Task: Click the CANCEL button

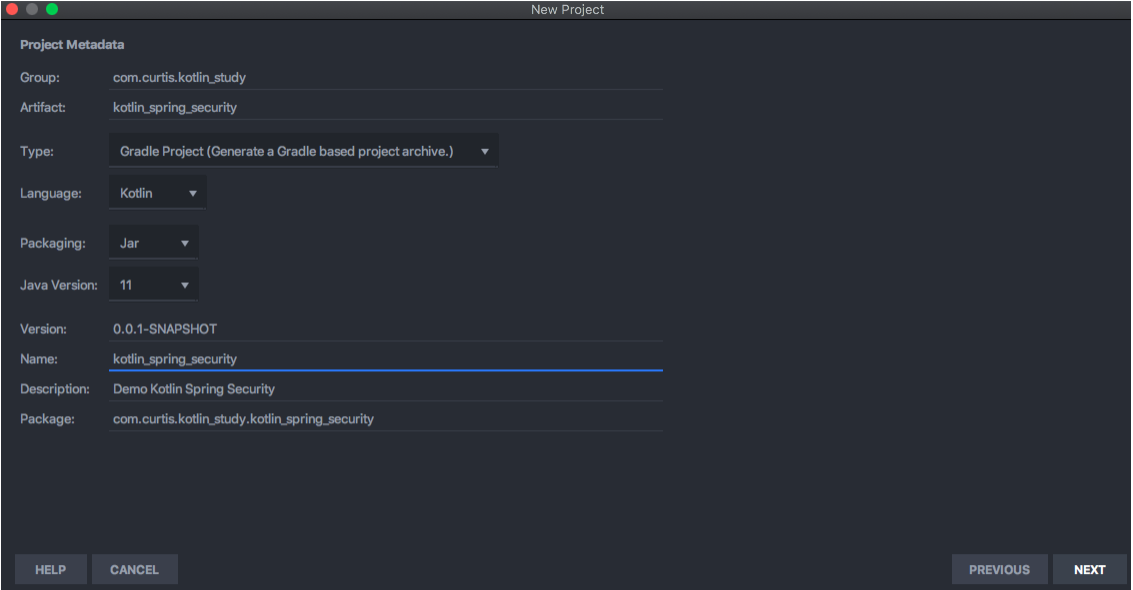Action: point(134,570)
